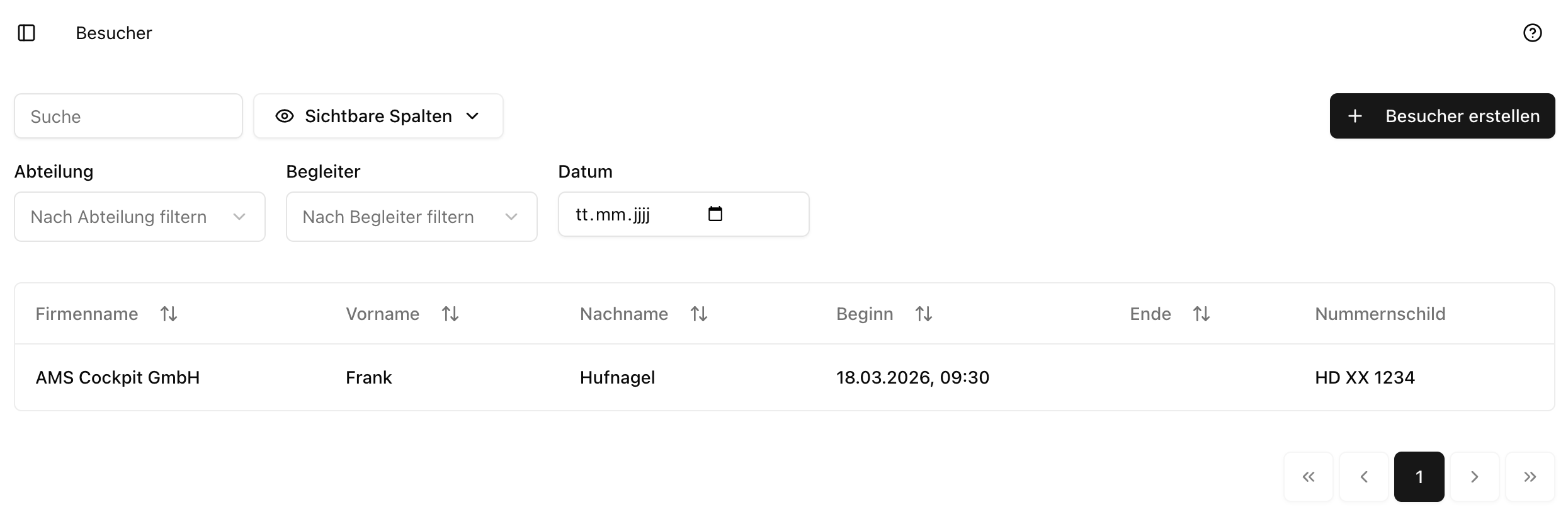Go to the next page
The image size is (1568, 519).
pos(1475,477)
